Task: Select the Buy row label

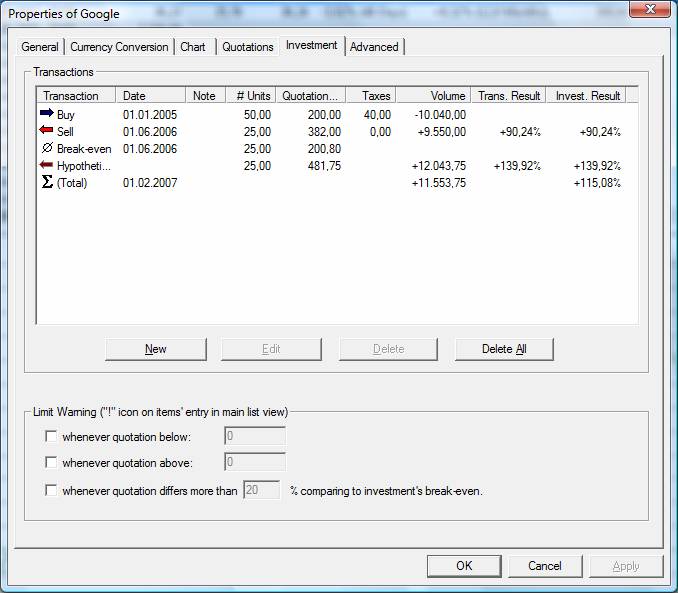Action: point(66,115)
